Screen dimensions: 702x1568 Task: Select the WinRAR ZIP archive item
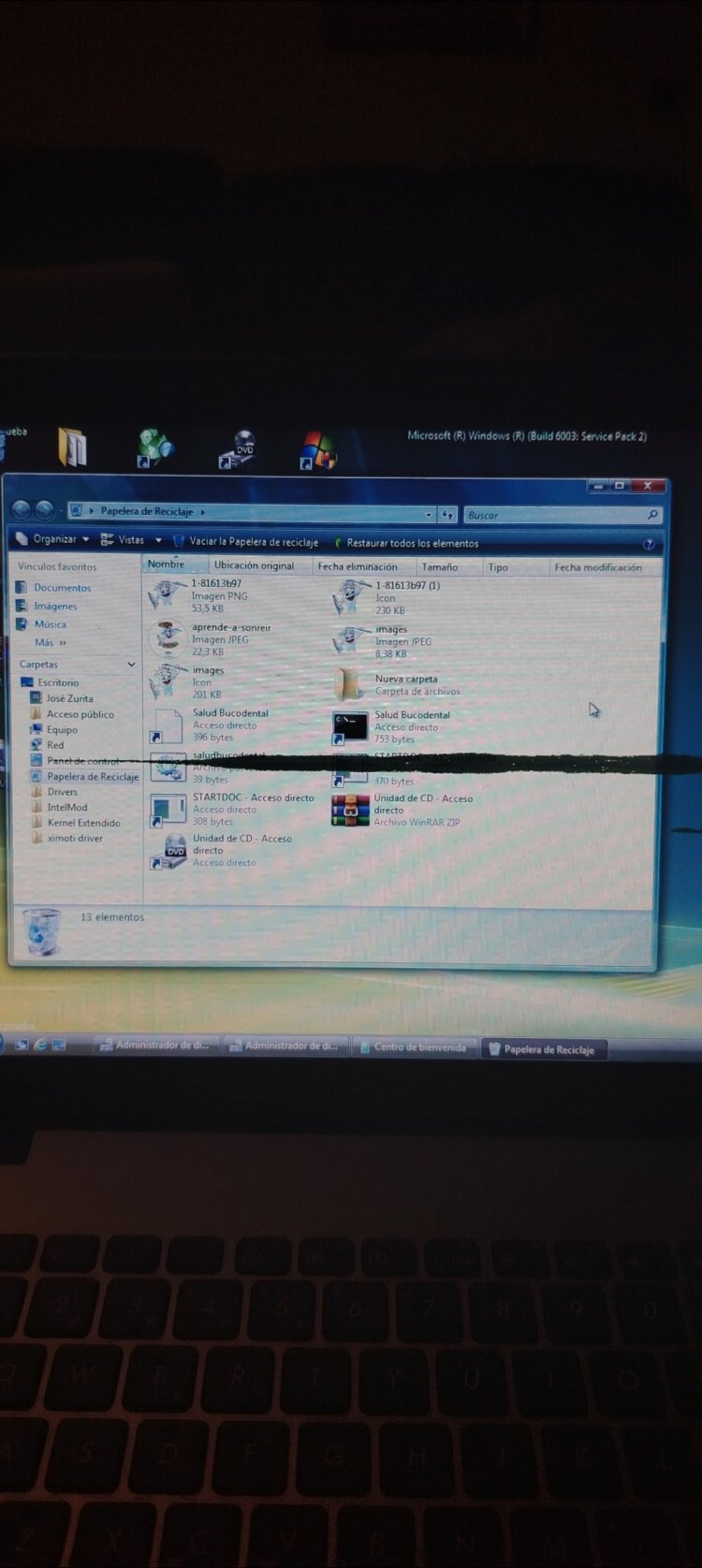351,810
